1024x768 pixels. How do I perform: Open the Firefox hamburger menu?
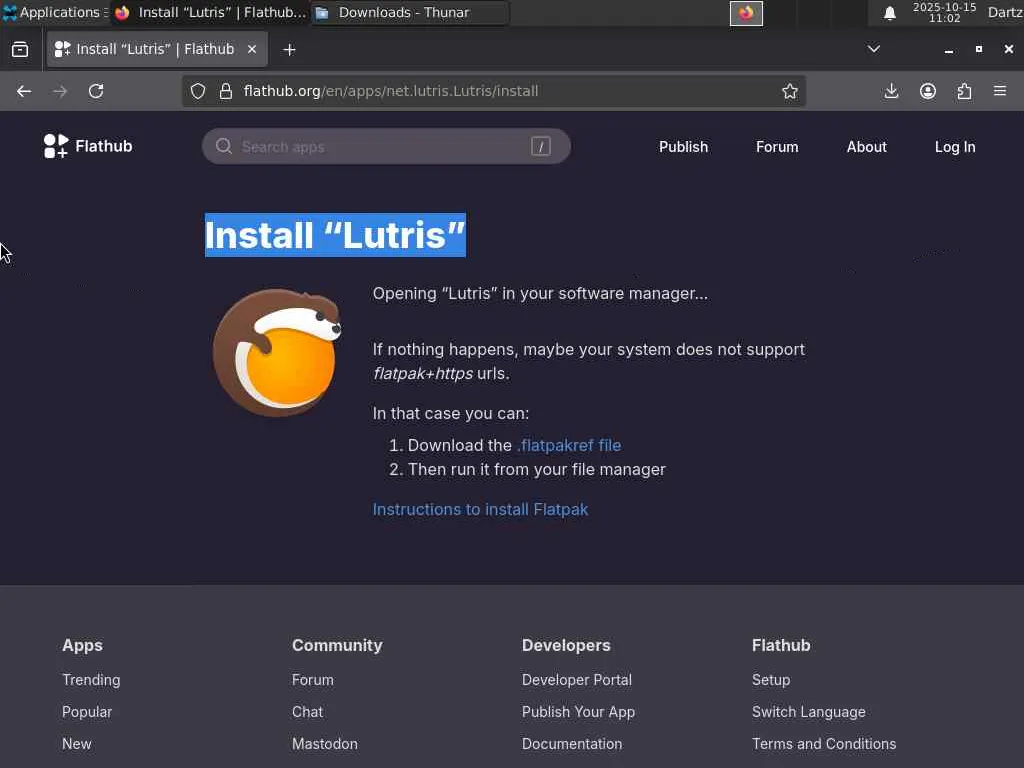[1000, 91]
